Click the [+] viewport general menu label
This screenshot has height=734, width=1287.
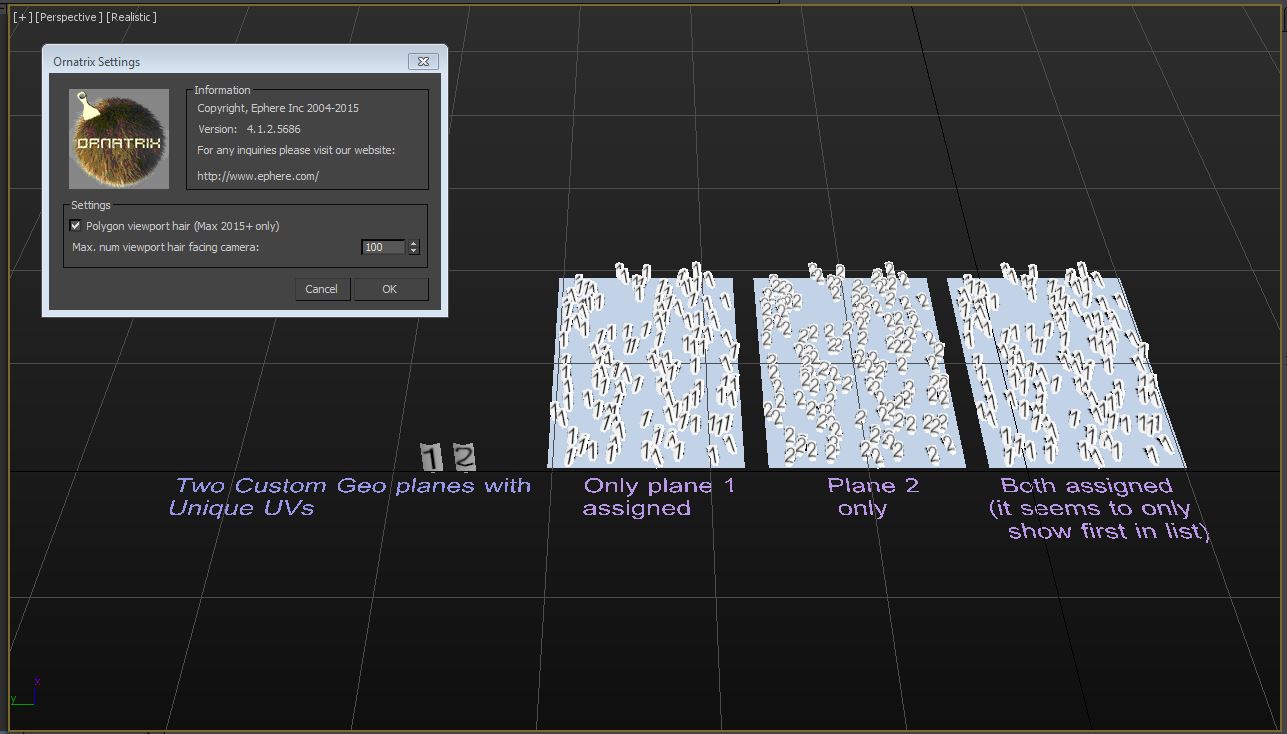coord(21,17)
